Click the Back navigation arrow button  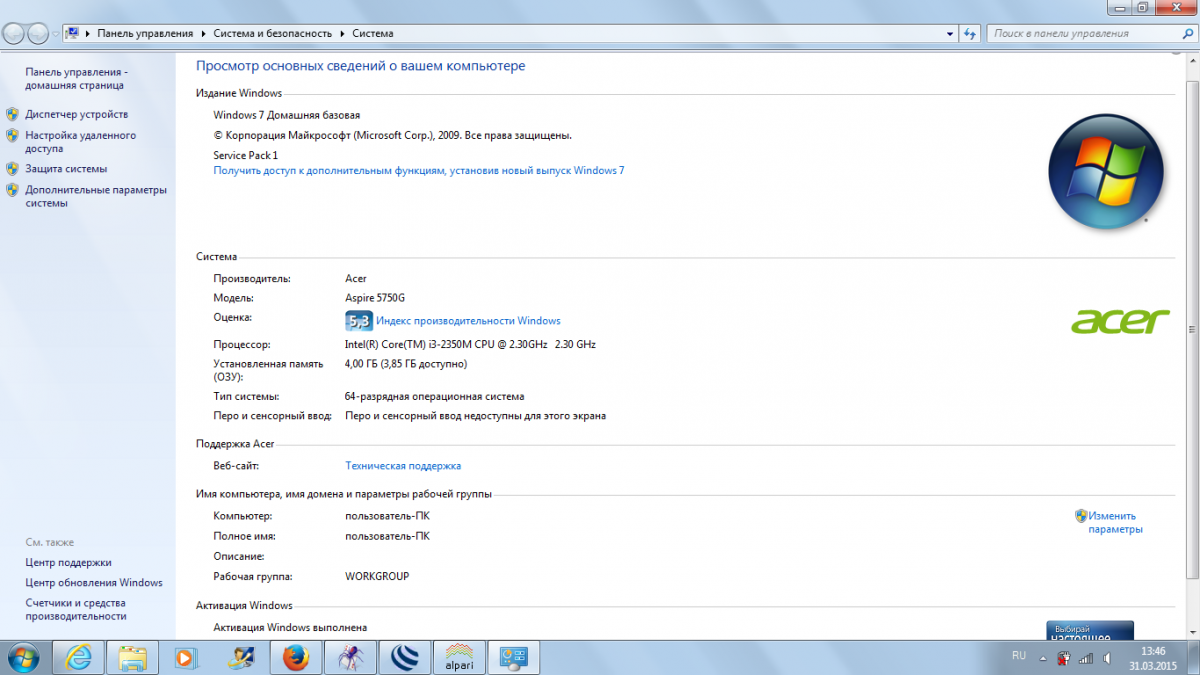point(13,34)
